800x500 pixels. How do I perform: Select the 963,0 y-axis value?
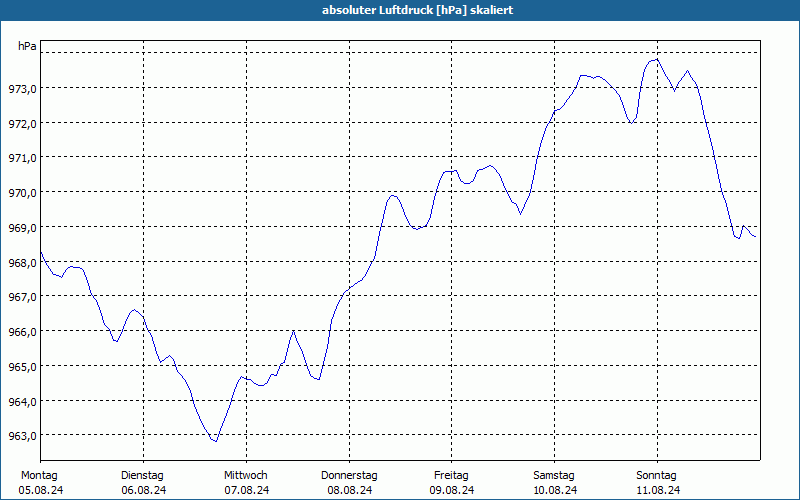coord(22,437)
